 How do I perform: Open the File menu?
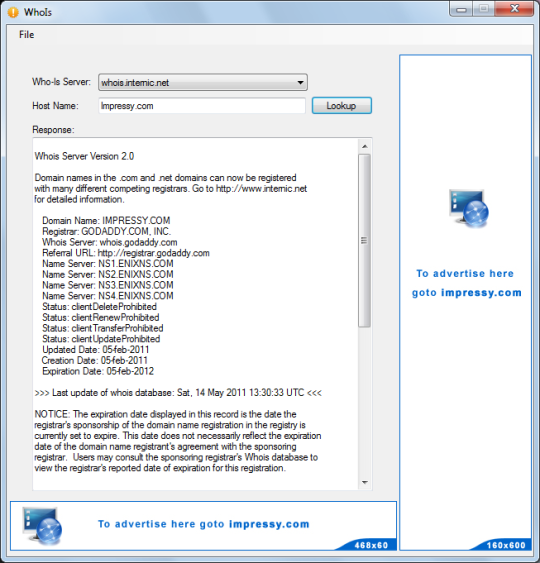point(27,35)
